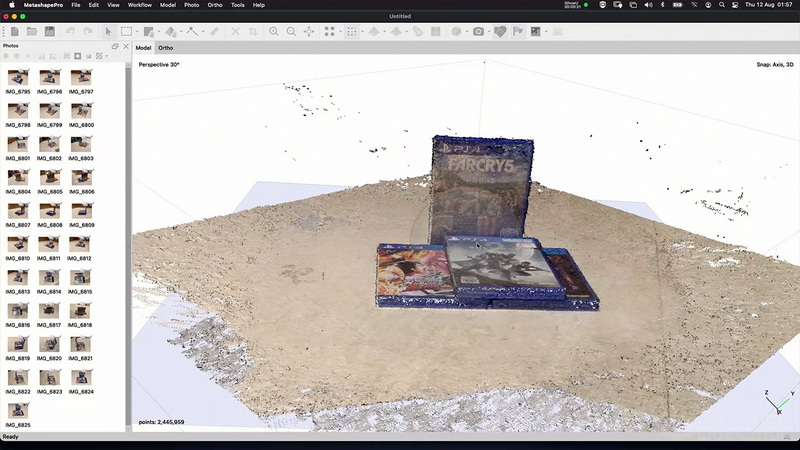Select the Move Object tool

tap(170, 32)
